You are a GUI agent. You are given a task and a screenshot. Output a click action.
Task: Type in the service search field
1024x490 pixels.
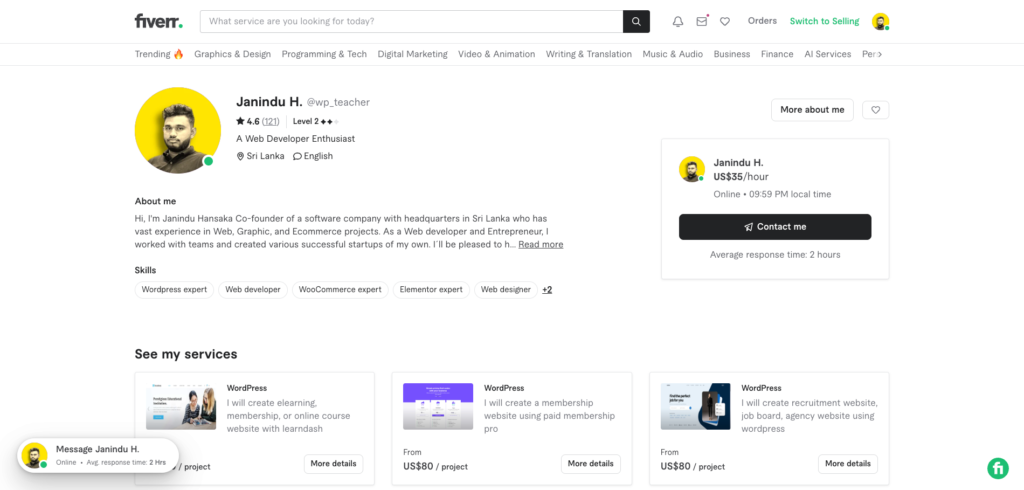coord(410,21)
